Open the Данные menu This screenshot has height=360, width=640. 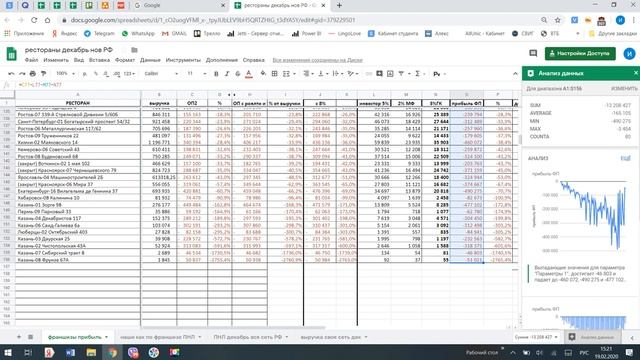(150, 60)
